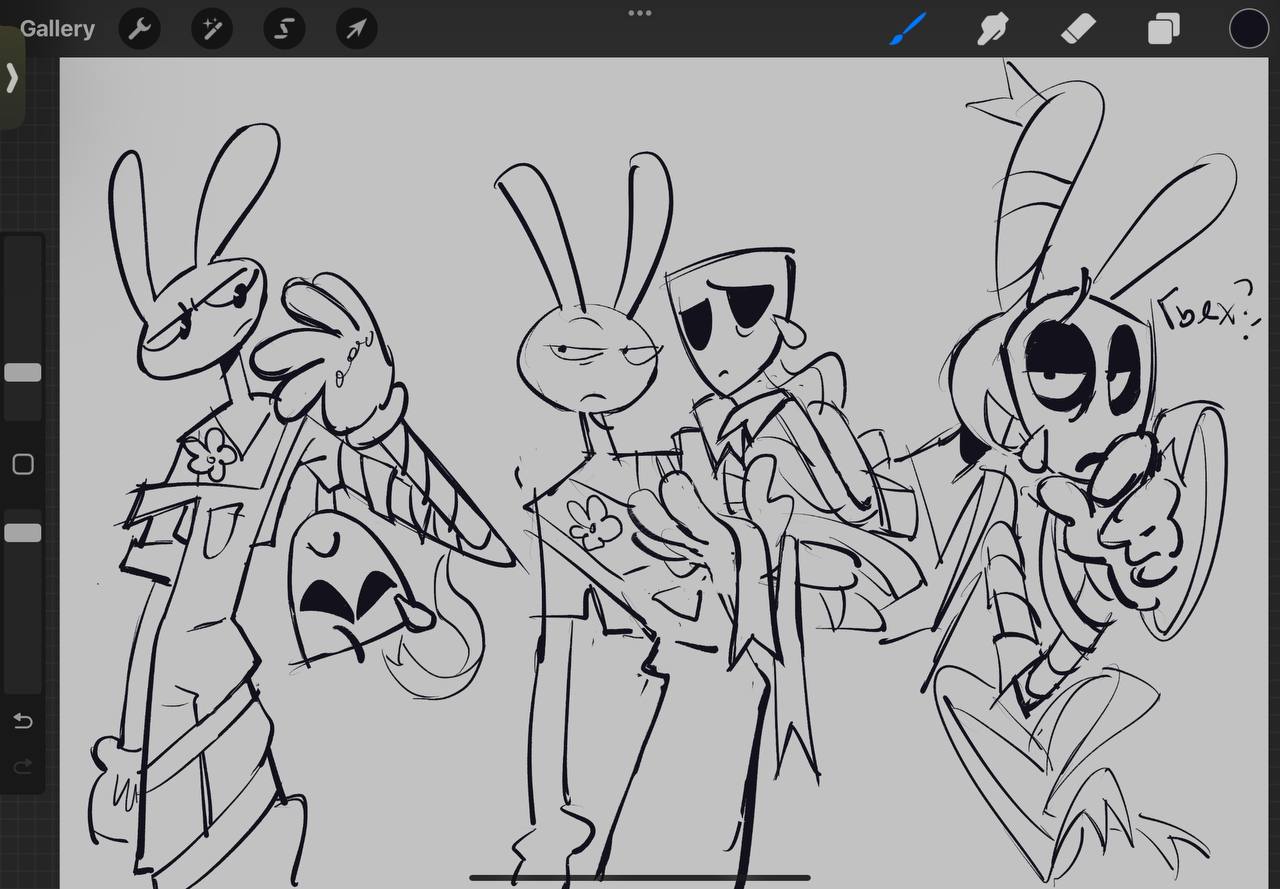Tap the square Modify button in sidebar

pos(23,464)
